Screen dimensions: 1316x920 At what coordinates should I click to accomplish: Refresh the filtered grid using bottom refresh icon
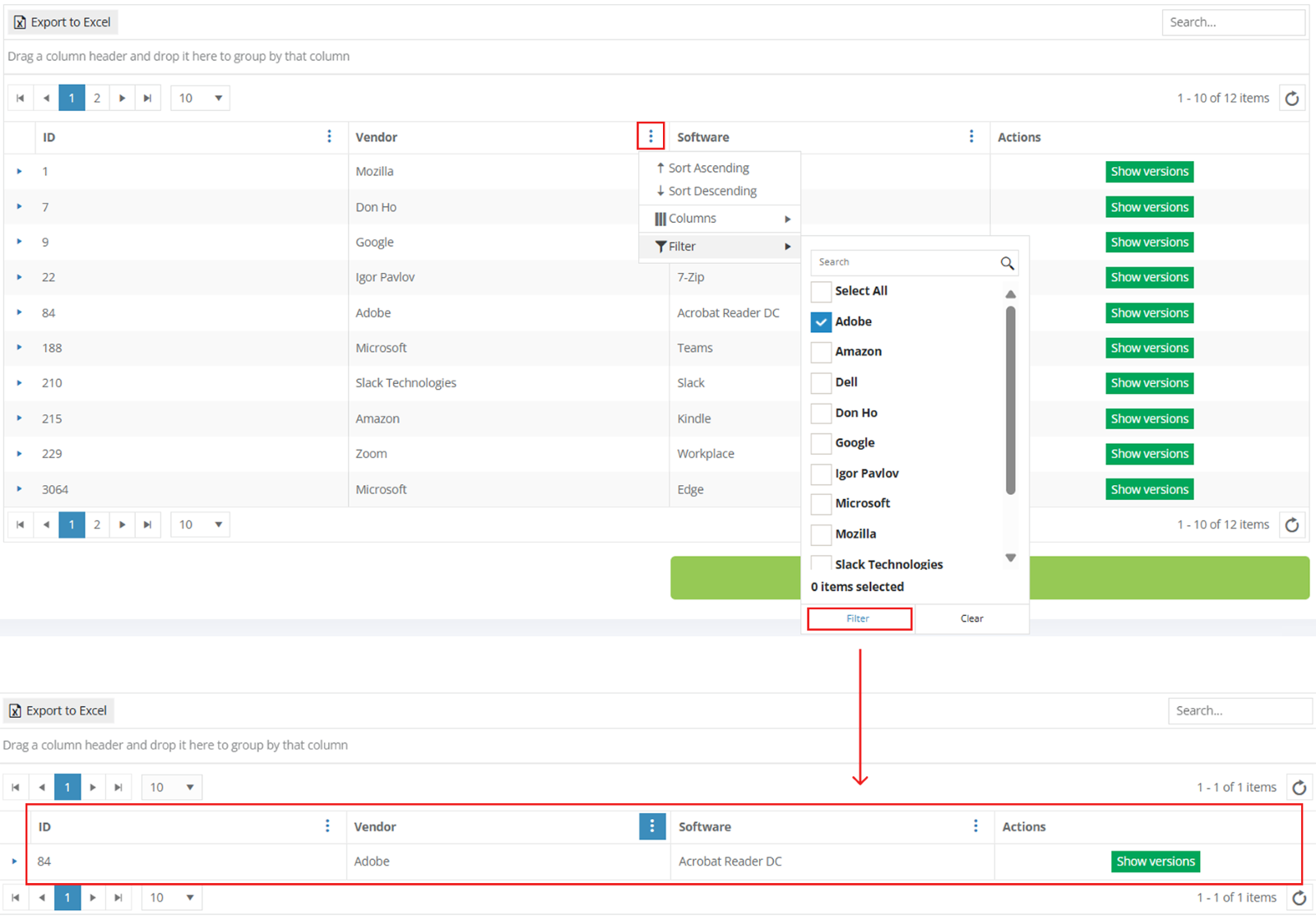click(x=1299, y=898)
